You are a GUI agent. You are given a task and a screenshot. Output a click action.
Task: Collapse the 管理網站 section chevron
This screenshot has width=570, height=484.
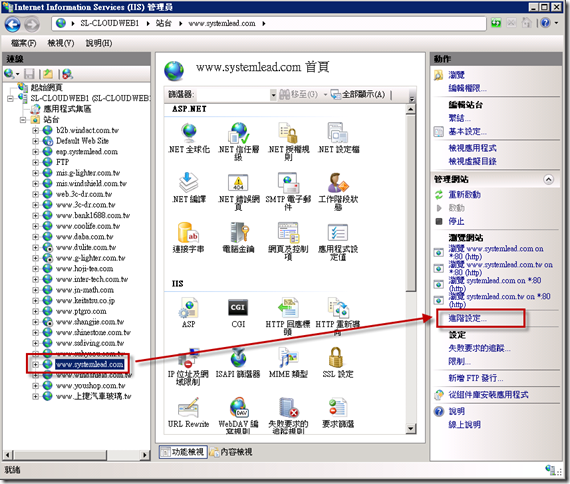[548, 179]
